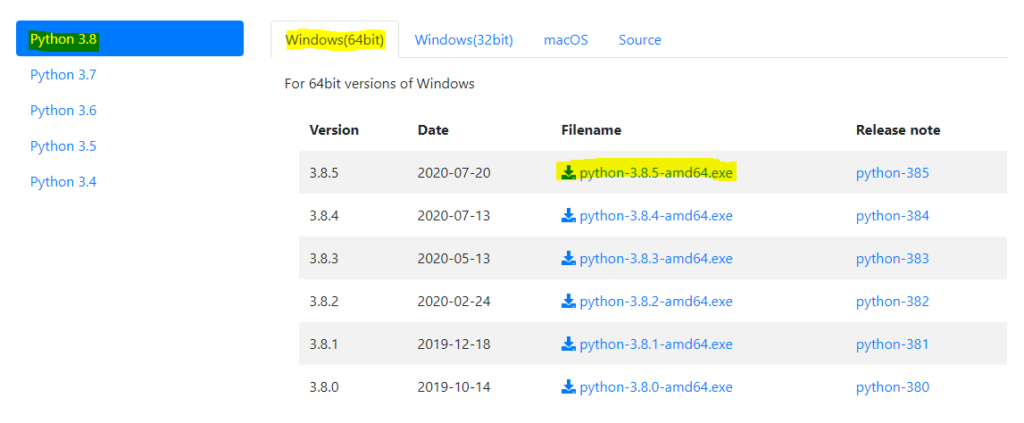The height and width of the screenshot is (423, 1024).
Task: Click download icon beside python-3.8.2-amd64.exe
Action: pyautogui.click(x=568, y=301)
